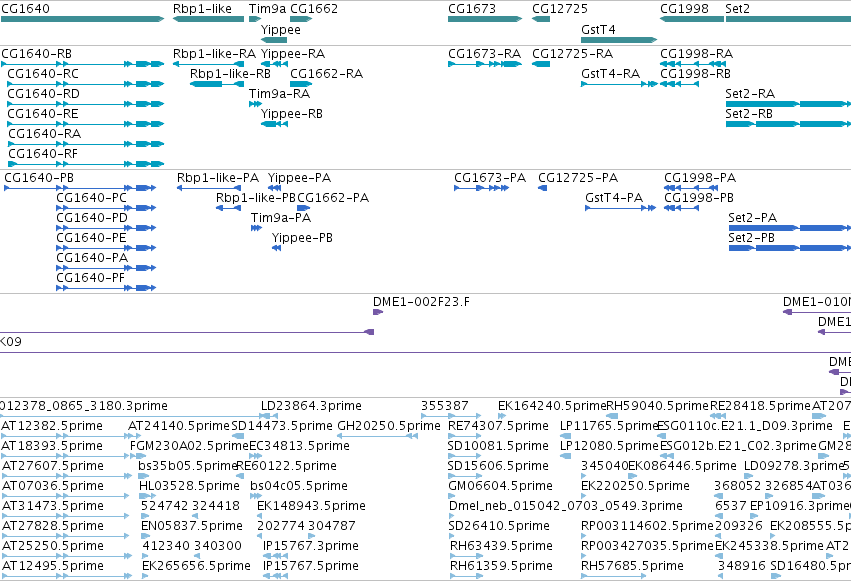The width and height of the screenshot is (851, 581).
Task: Click protein Yippee-PB
Action: pos(276,248)
